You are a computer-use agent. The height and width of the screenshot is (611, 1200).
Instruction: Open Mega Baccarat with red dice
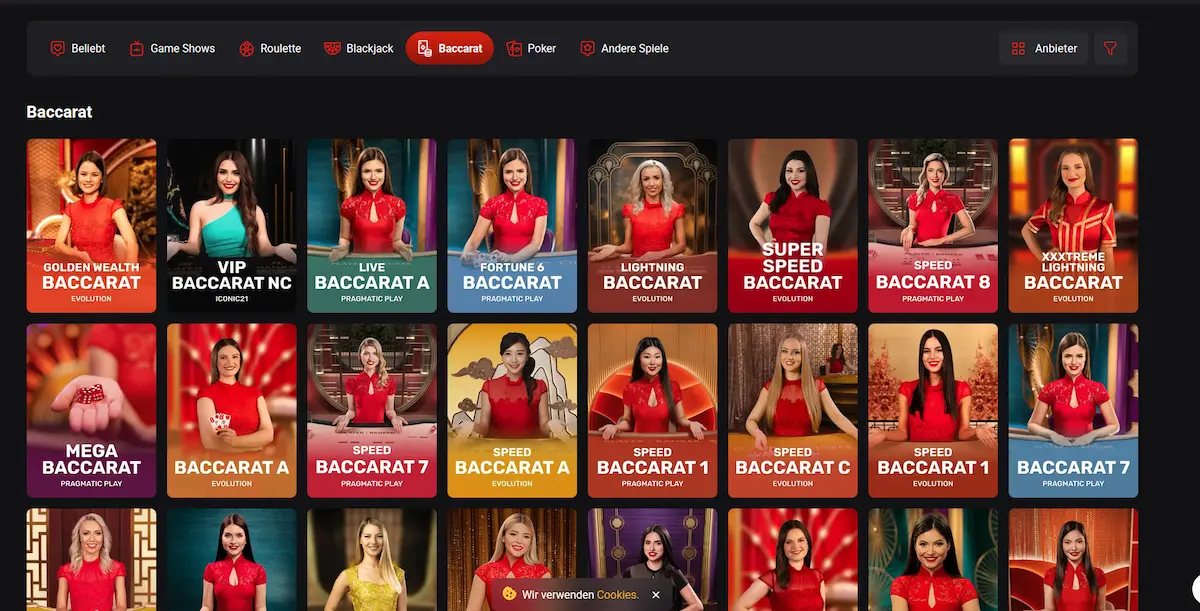[x=91, y=410]
